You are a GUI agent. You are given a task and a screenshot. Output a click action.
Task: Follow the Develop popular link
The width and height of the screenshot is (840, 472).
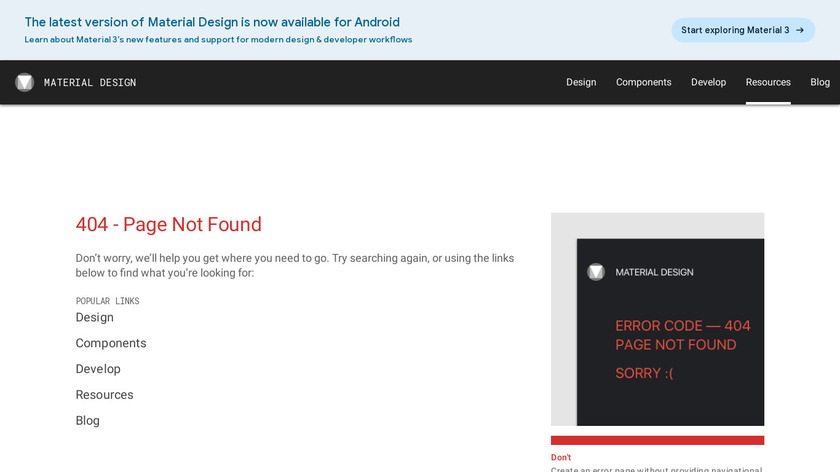[x=98, y=369]
